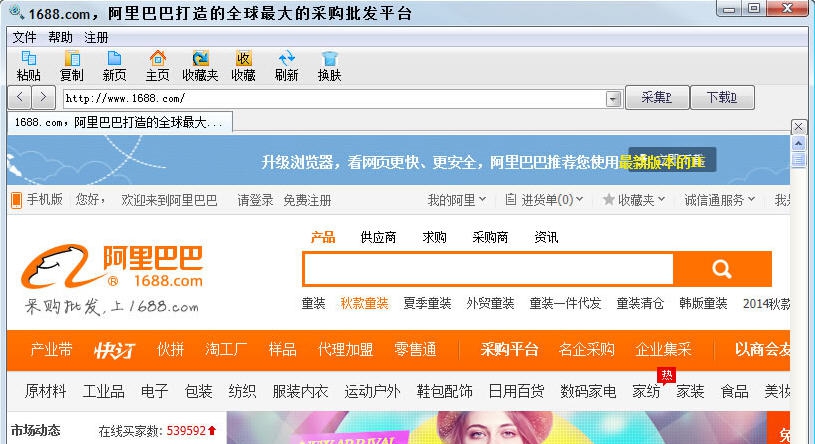This screenshot has height=444, width=815.
Task: Go back with the left arrow button
Action: tap(20, 97)
